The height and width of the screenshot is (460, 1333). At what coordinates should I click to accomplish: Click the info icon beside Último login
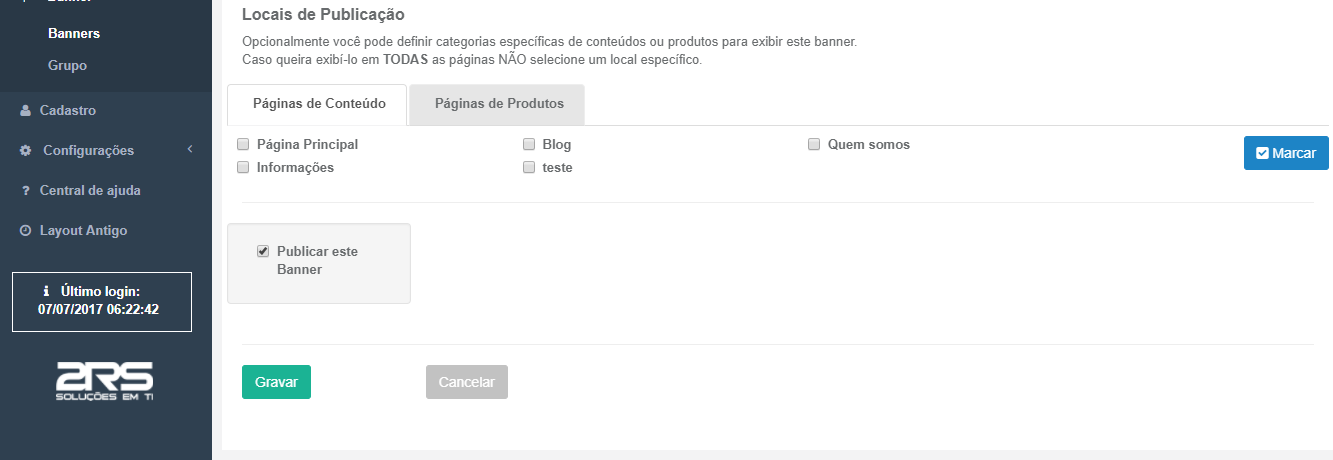47,291
